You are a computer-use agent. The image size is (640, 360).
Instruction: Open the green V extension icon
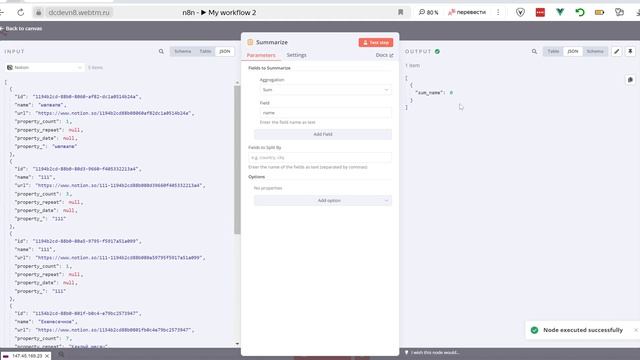(560, 13)
